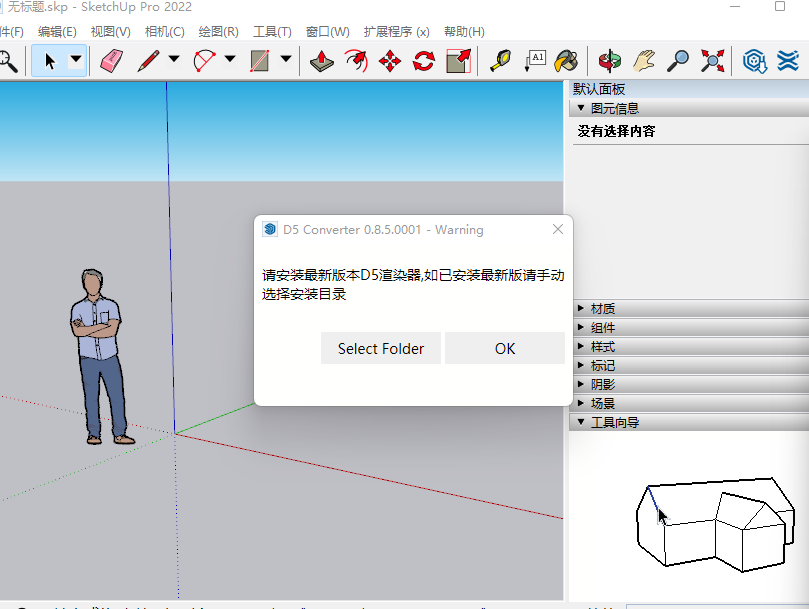Click the 没有选择内容 text
The width and height of the screenshot is (809, 609).
(x=616, y=131)
